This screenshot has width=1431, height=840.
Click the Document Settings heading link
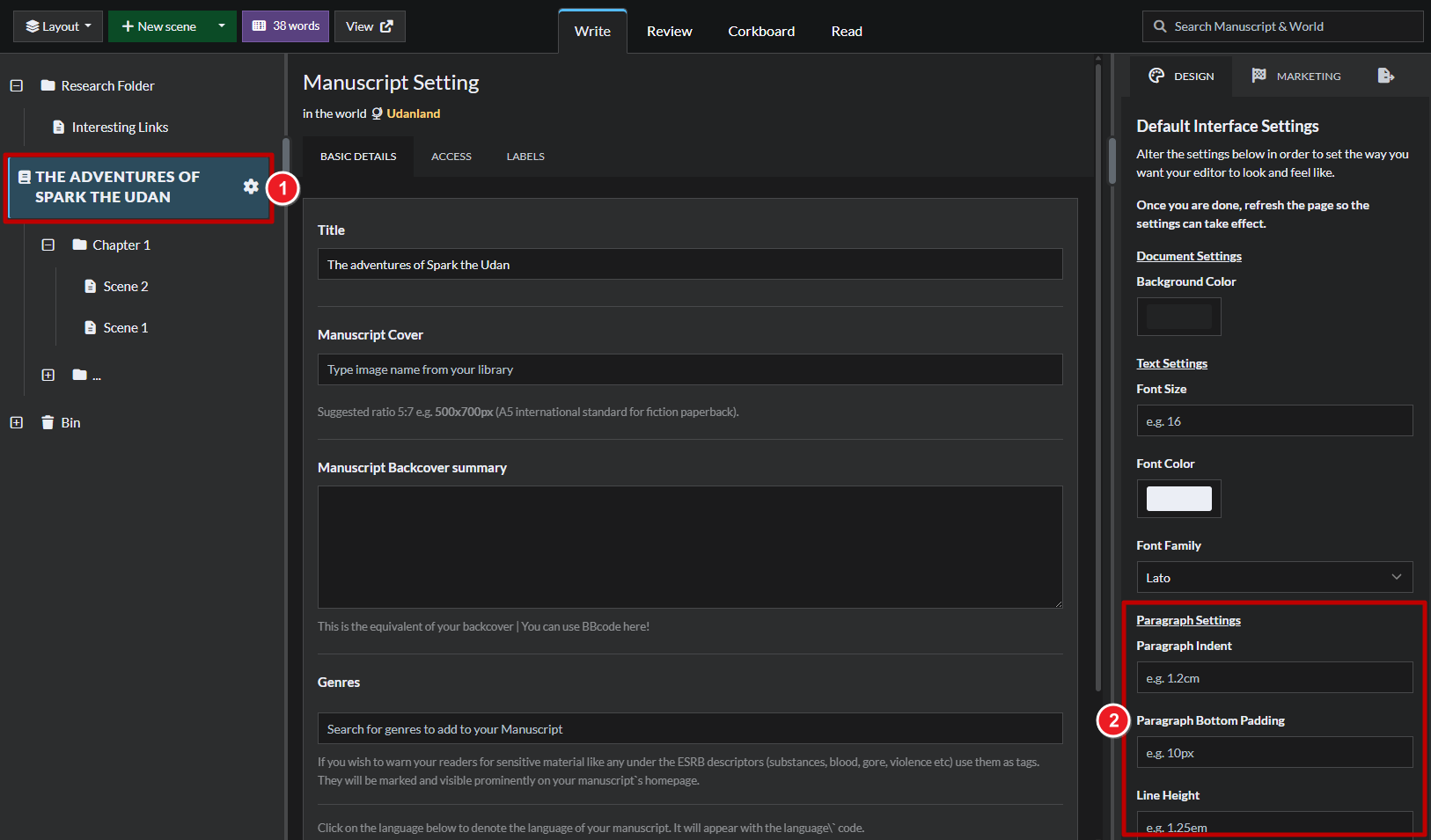(1189, 256)
